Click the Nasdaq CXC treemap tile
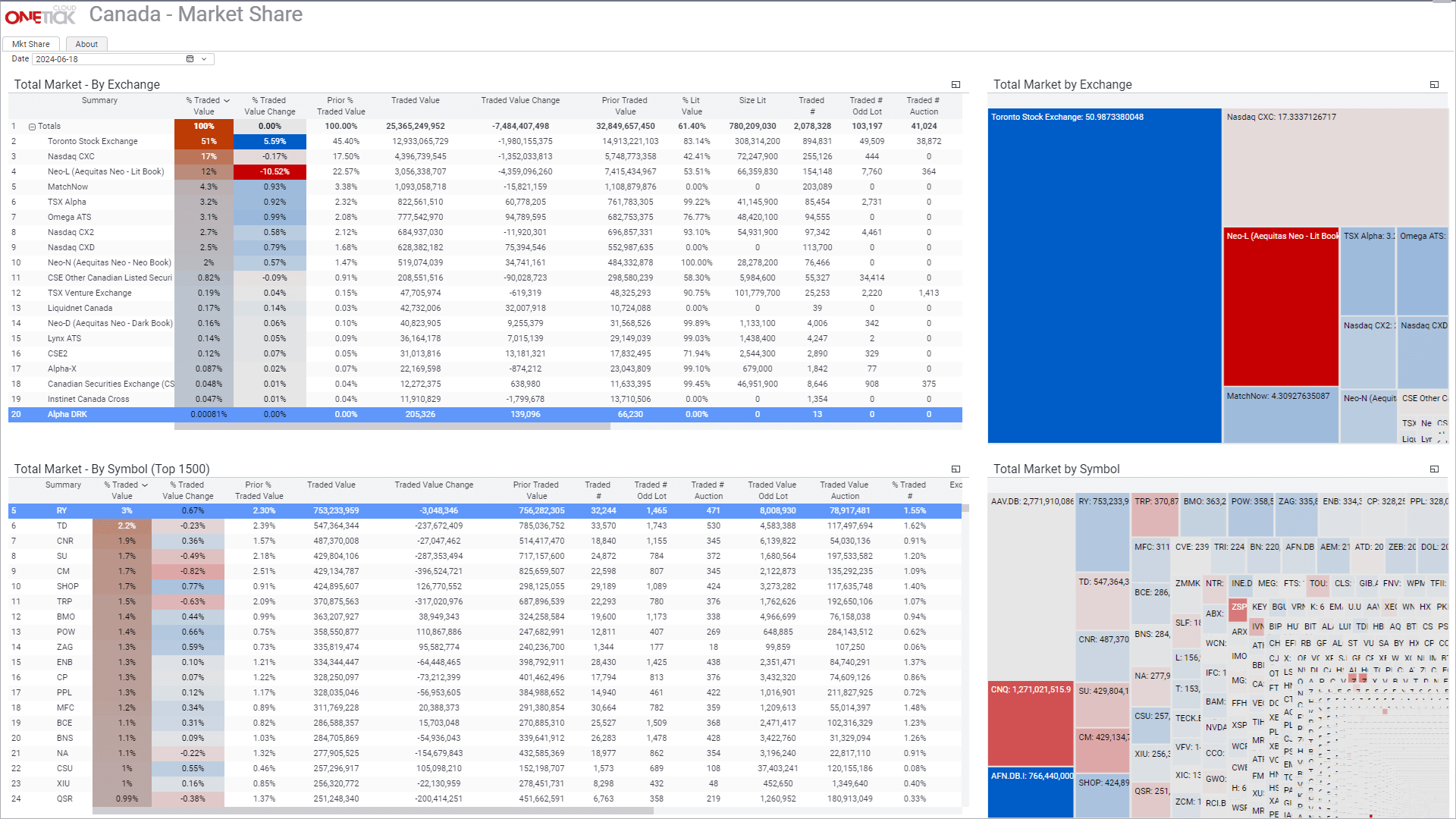Screen dimensions: 1456x819 [x=1336, y=167]
